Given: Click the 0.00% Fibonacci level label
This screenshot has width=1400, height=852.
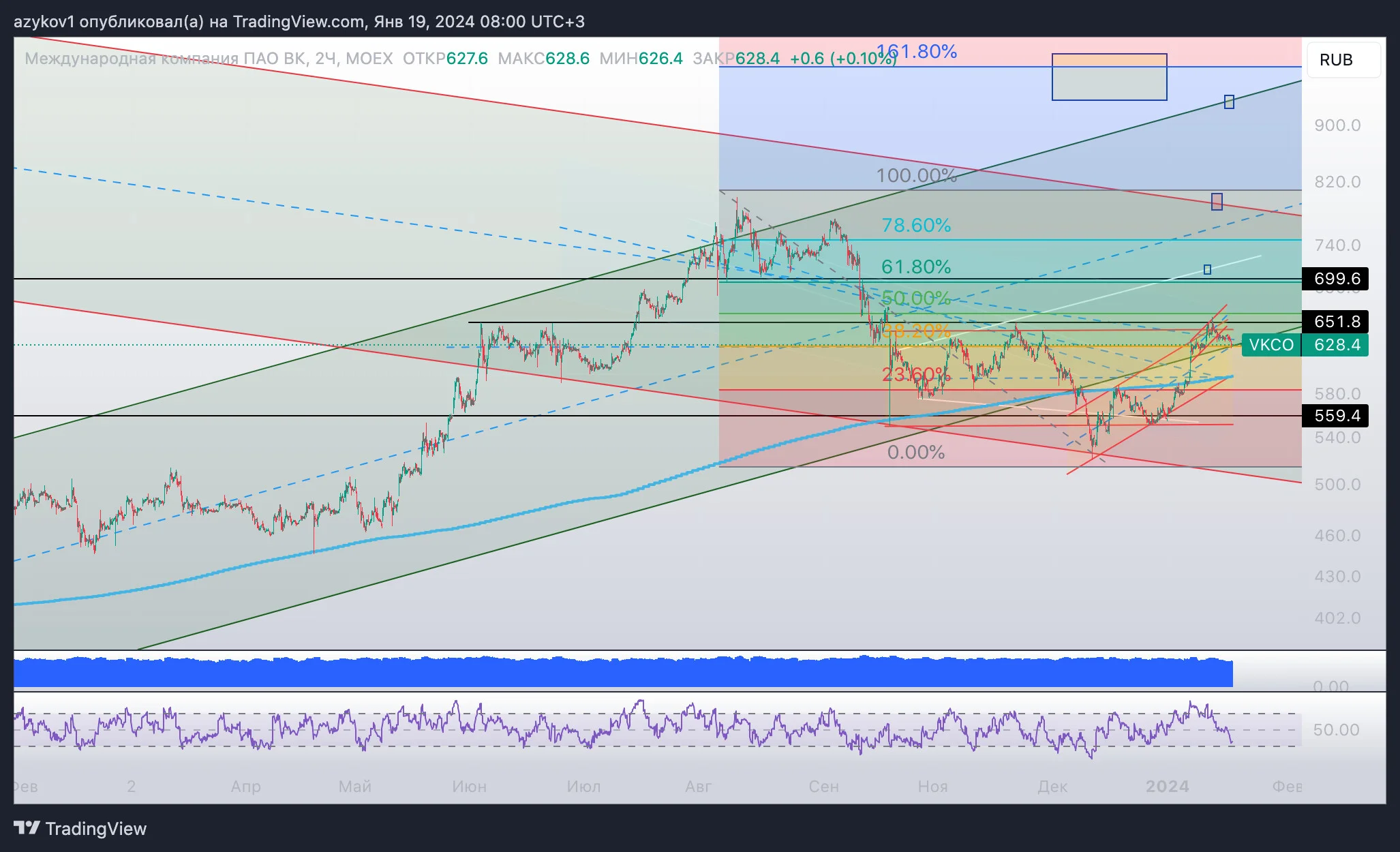Looking at the screenshot, I should coord(916,453).
